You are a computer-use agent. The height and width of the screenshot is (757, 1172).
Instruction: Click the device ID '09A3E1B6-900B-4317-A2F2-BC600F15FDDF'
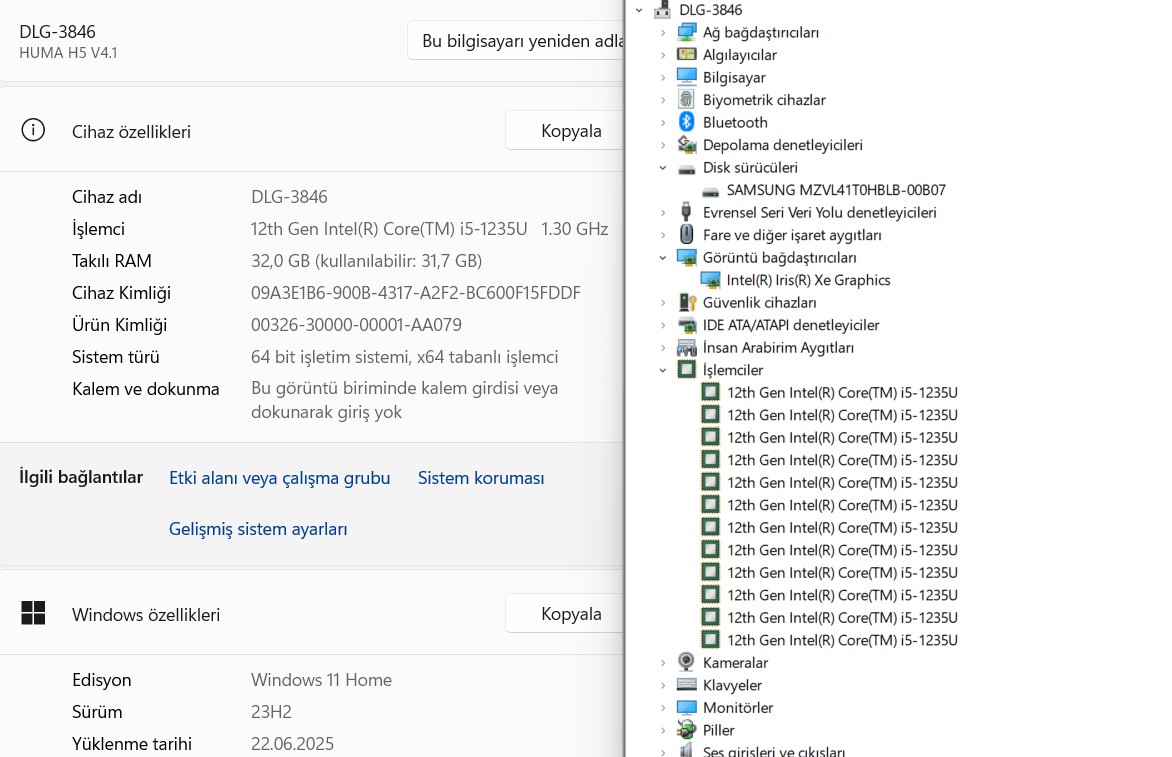pos(416,293)
